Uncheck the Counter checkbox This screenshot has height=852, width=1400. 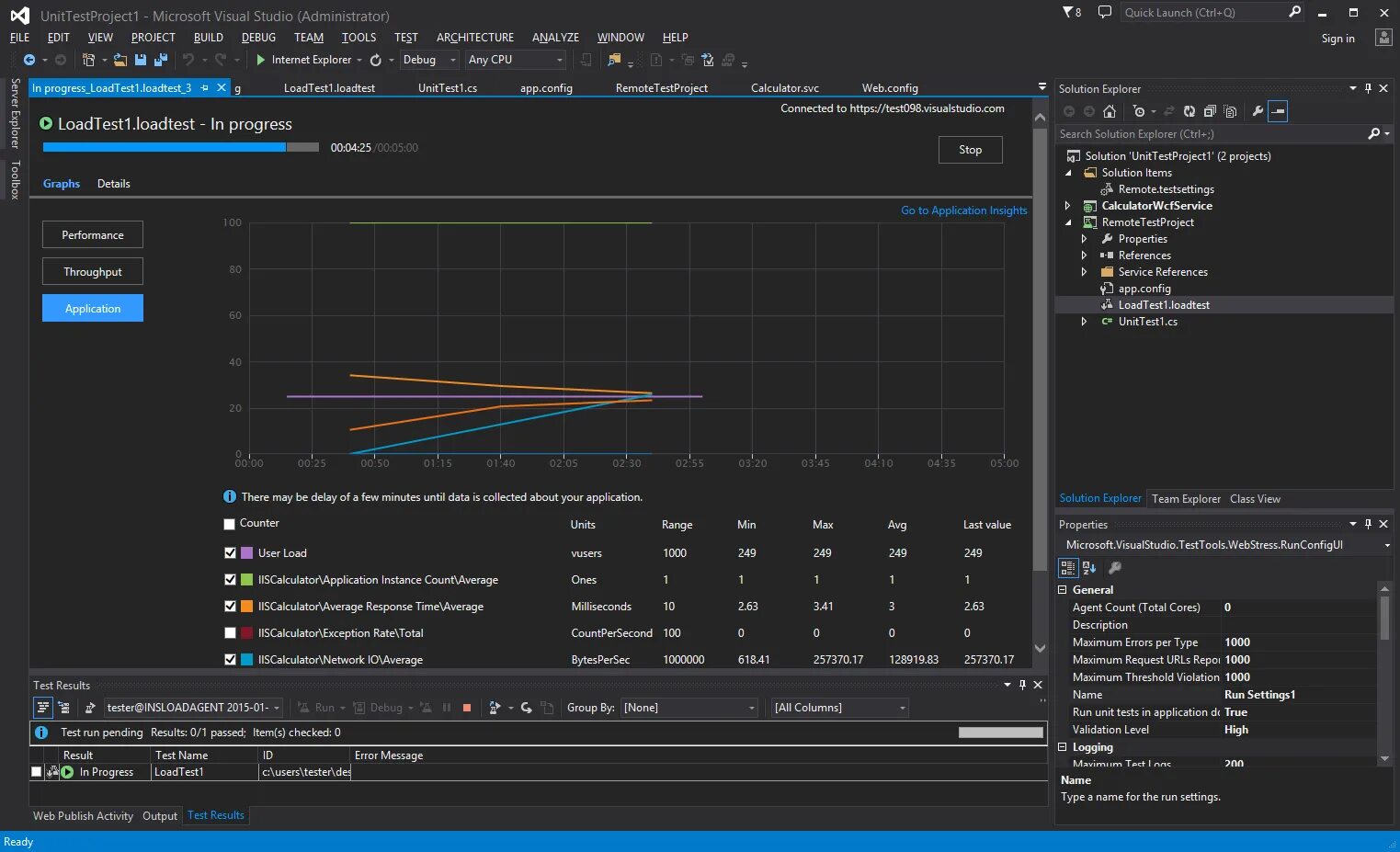pos(229,524)
